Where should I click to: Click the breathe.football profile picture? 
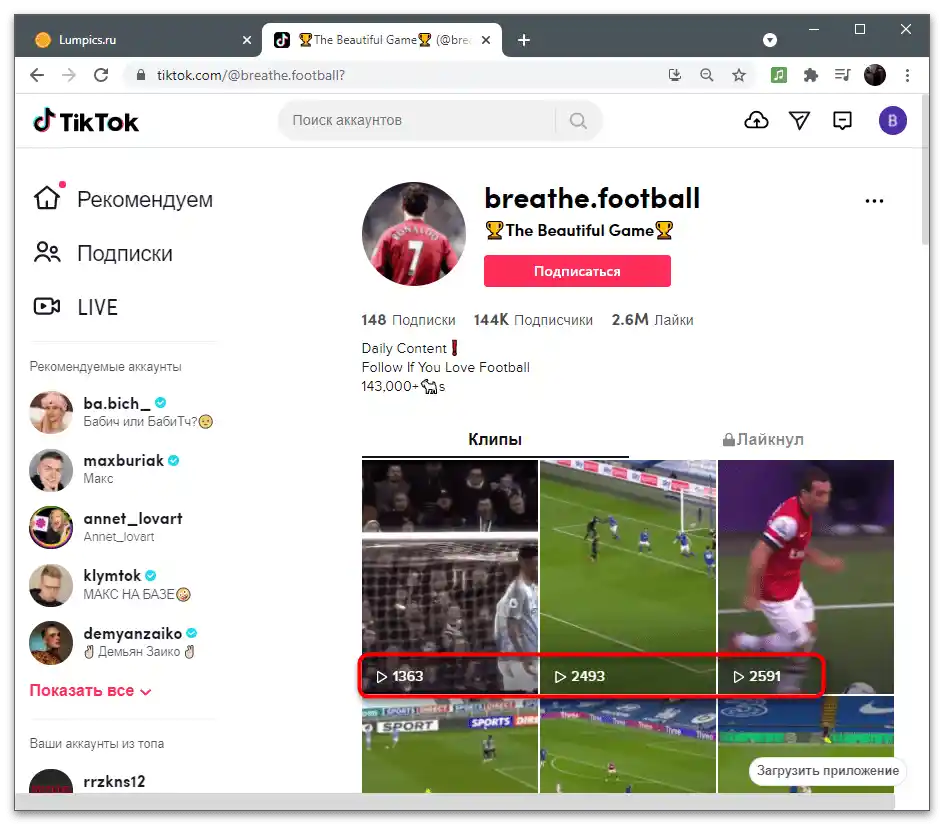(x=414, y=234)
